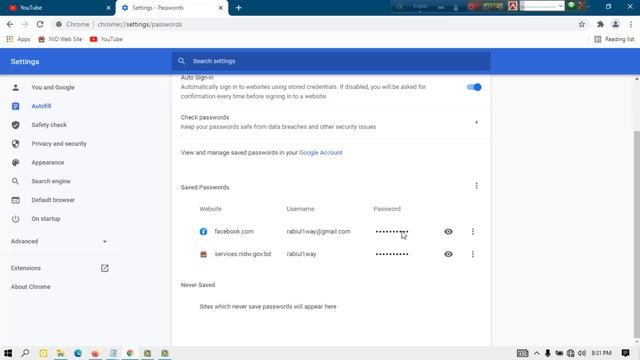Open the Apps bookmark shortcut

18,39
